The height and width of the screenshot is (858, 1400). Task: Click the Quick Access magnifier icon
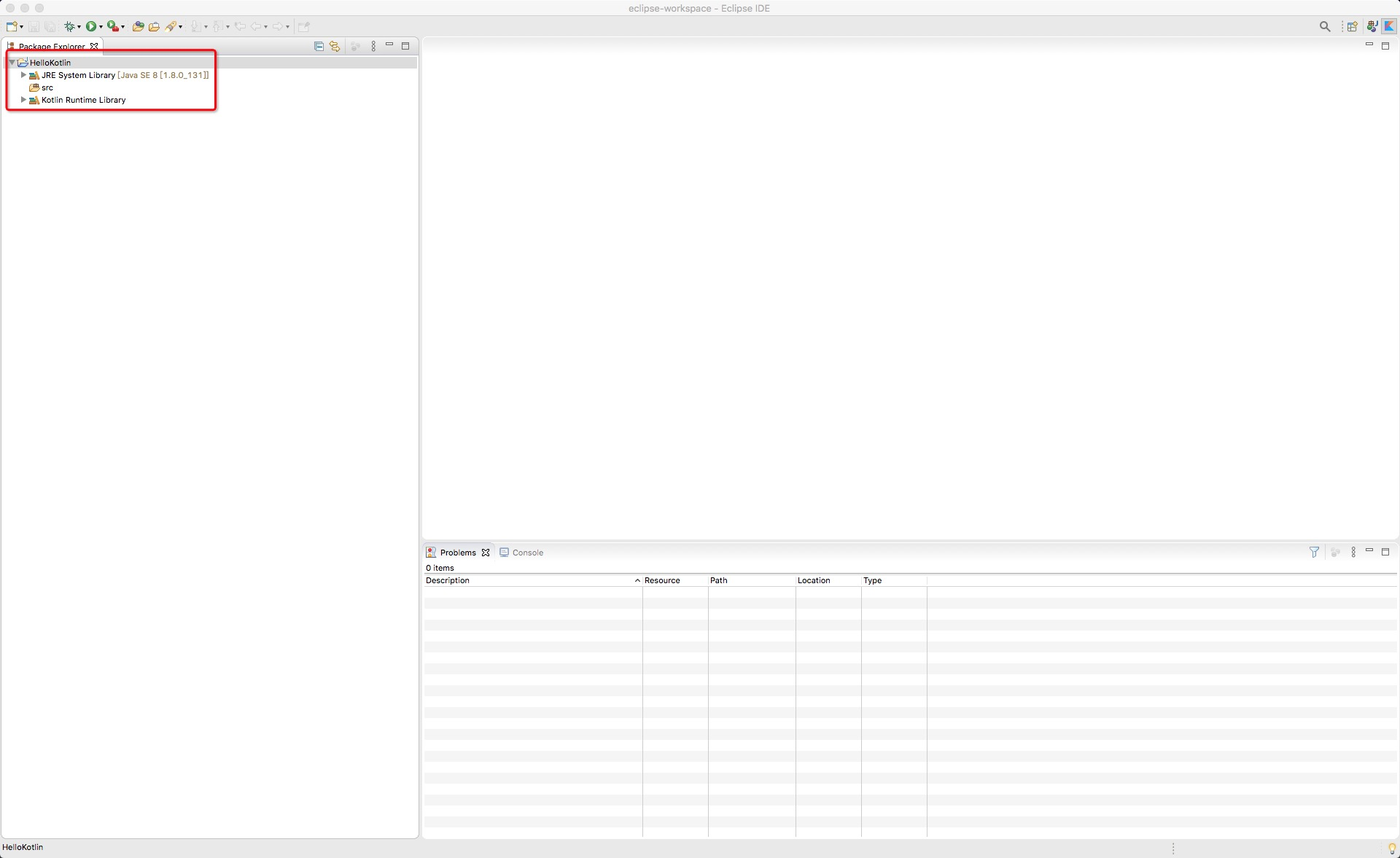[x=1325, y=26]
